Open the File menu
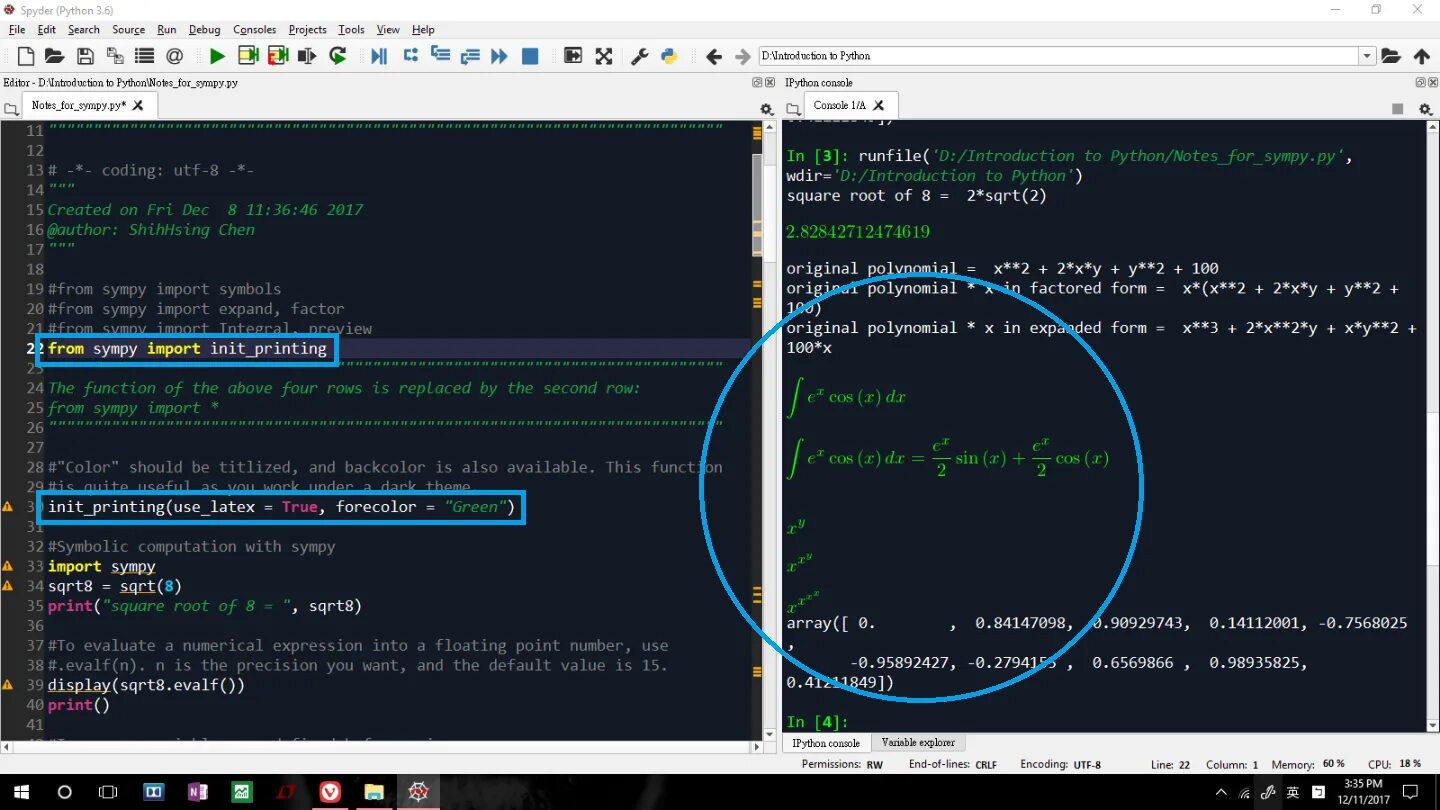Image resolution: width=1440 pixels, height=810 pixels. click(17, 30)
